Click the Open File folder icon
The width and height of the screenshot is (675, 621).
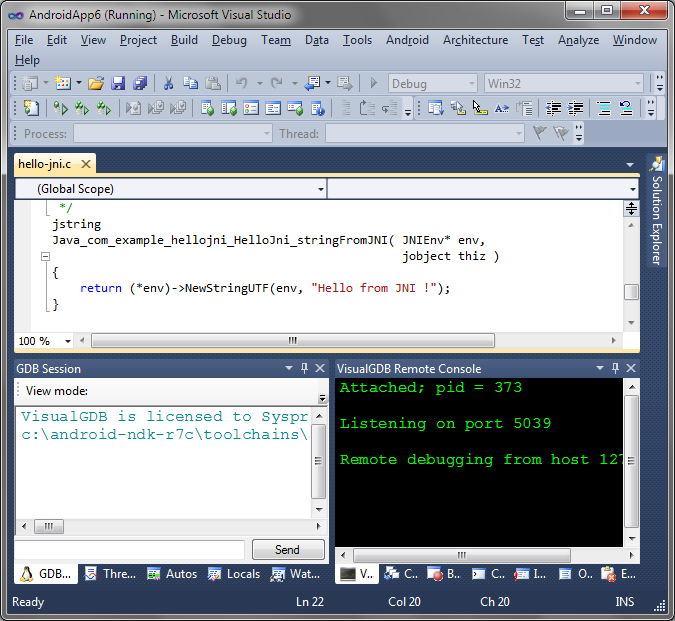click(x=96, y=83)
